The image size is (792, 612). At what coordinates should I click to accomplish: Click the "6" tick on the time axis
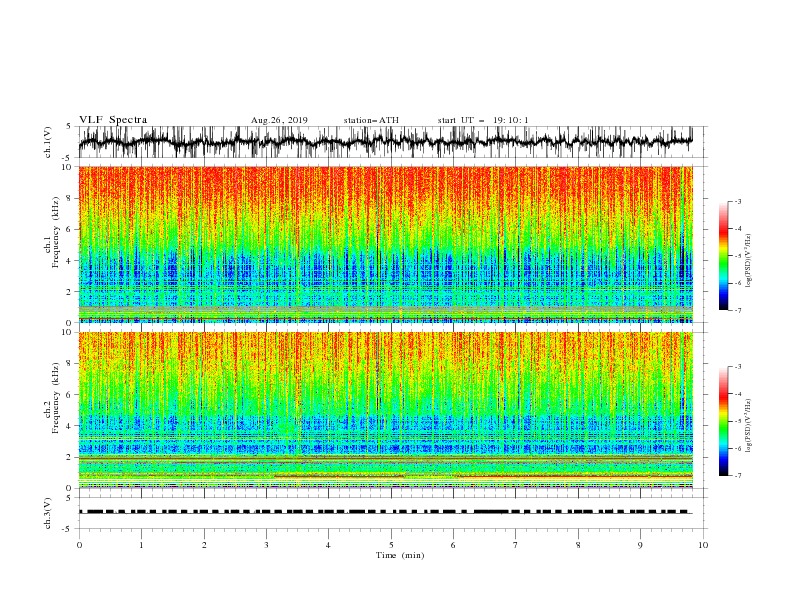point(453,545)
